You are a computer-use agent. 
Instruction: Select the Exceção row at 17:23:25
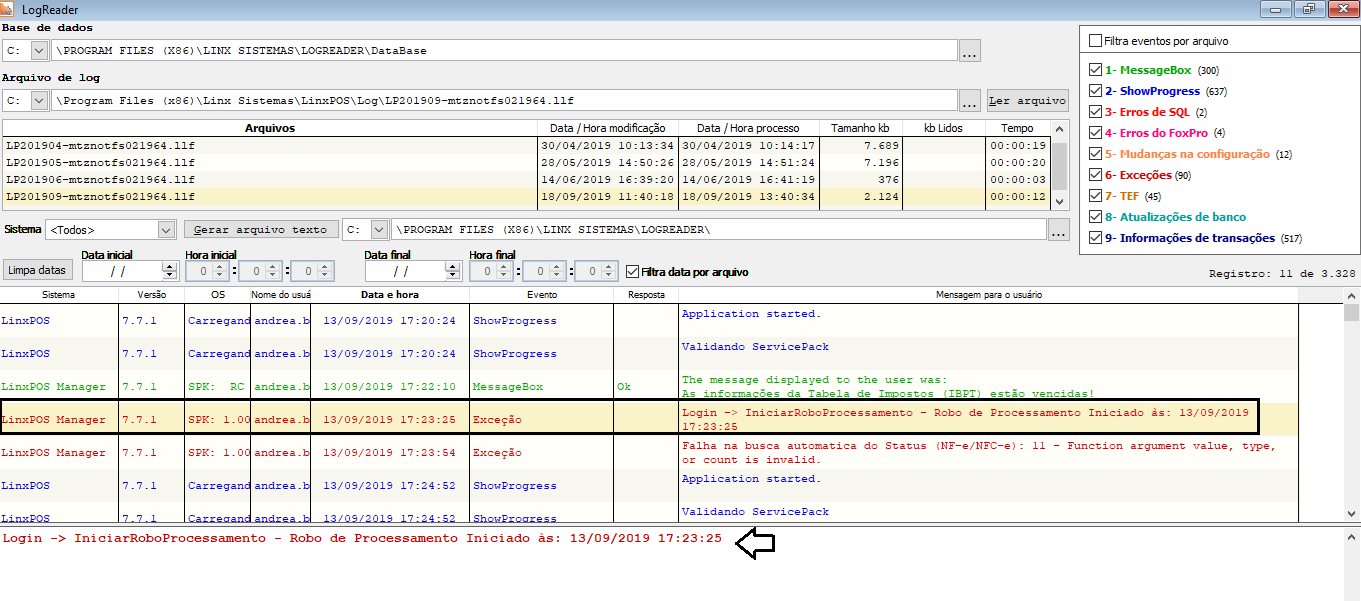(x=650, y=420)
